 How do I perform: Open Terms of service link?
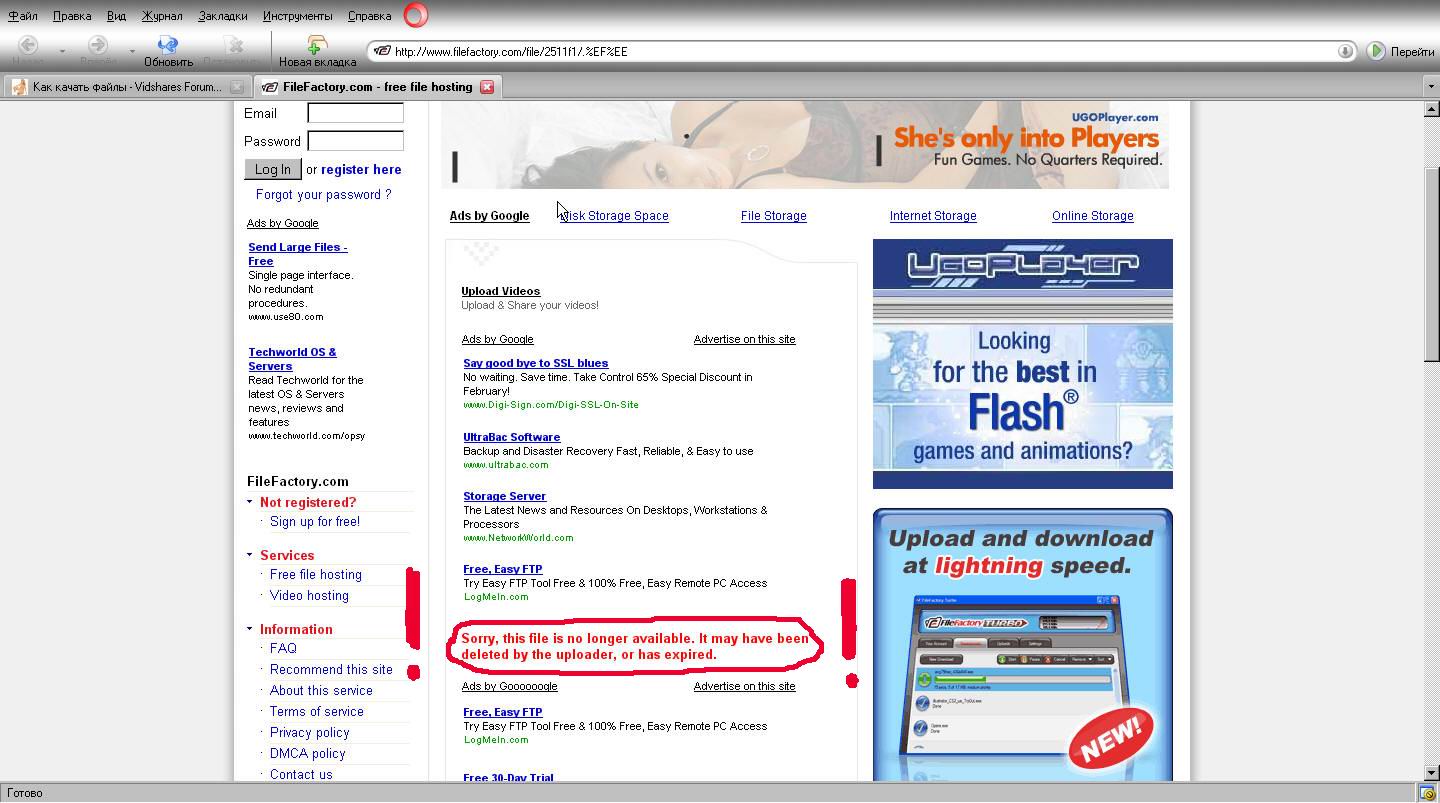(317, 712)
